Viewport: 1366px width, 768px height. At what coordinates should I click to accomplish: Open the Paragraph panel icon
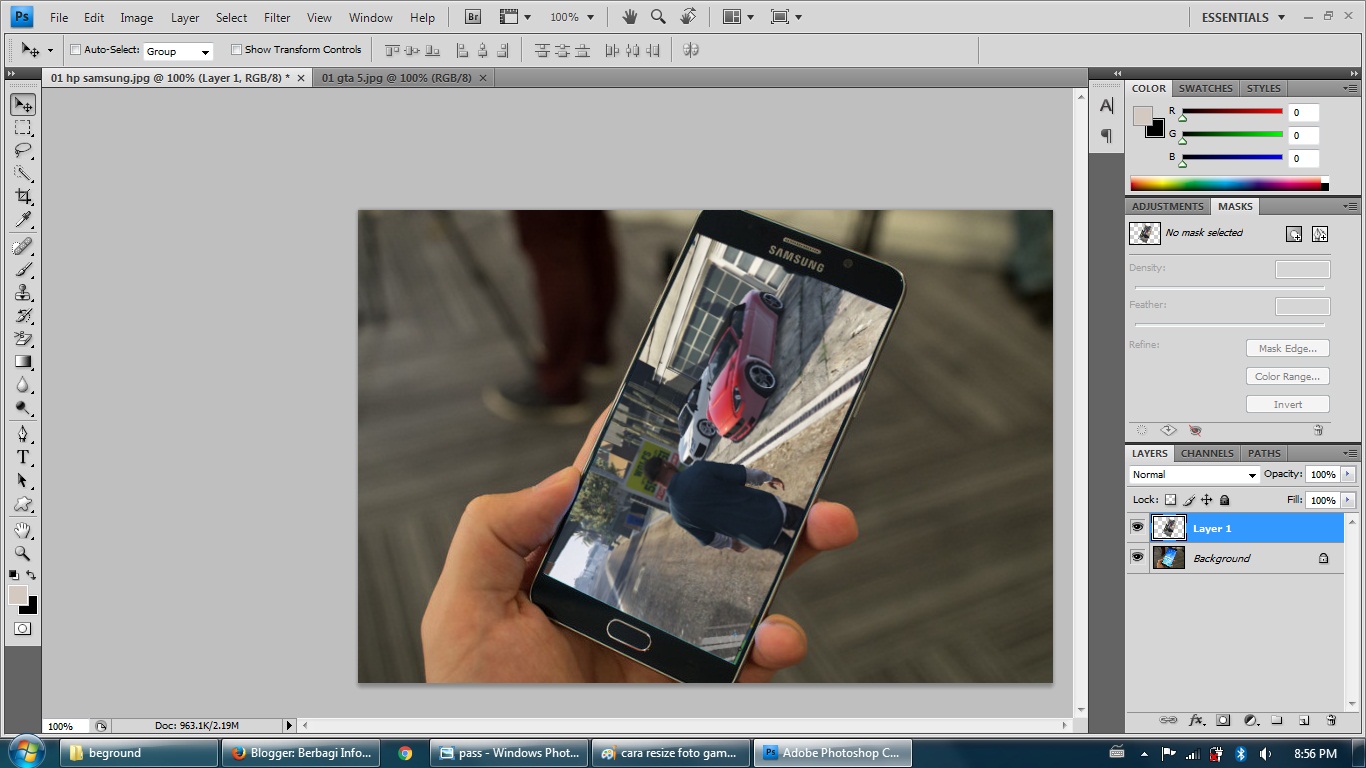[1106, 136]
